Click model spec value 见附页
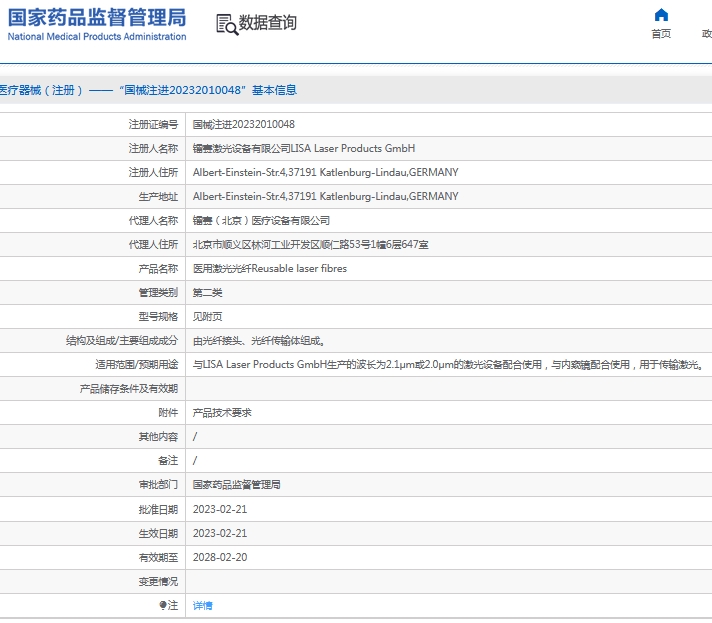712x623 pixels. (208, 317)
